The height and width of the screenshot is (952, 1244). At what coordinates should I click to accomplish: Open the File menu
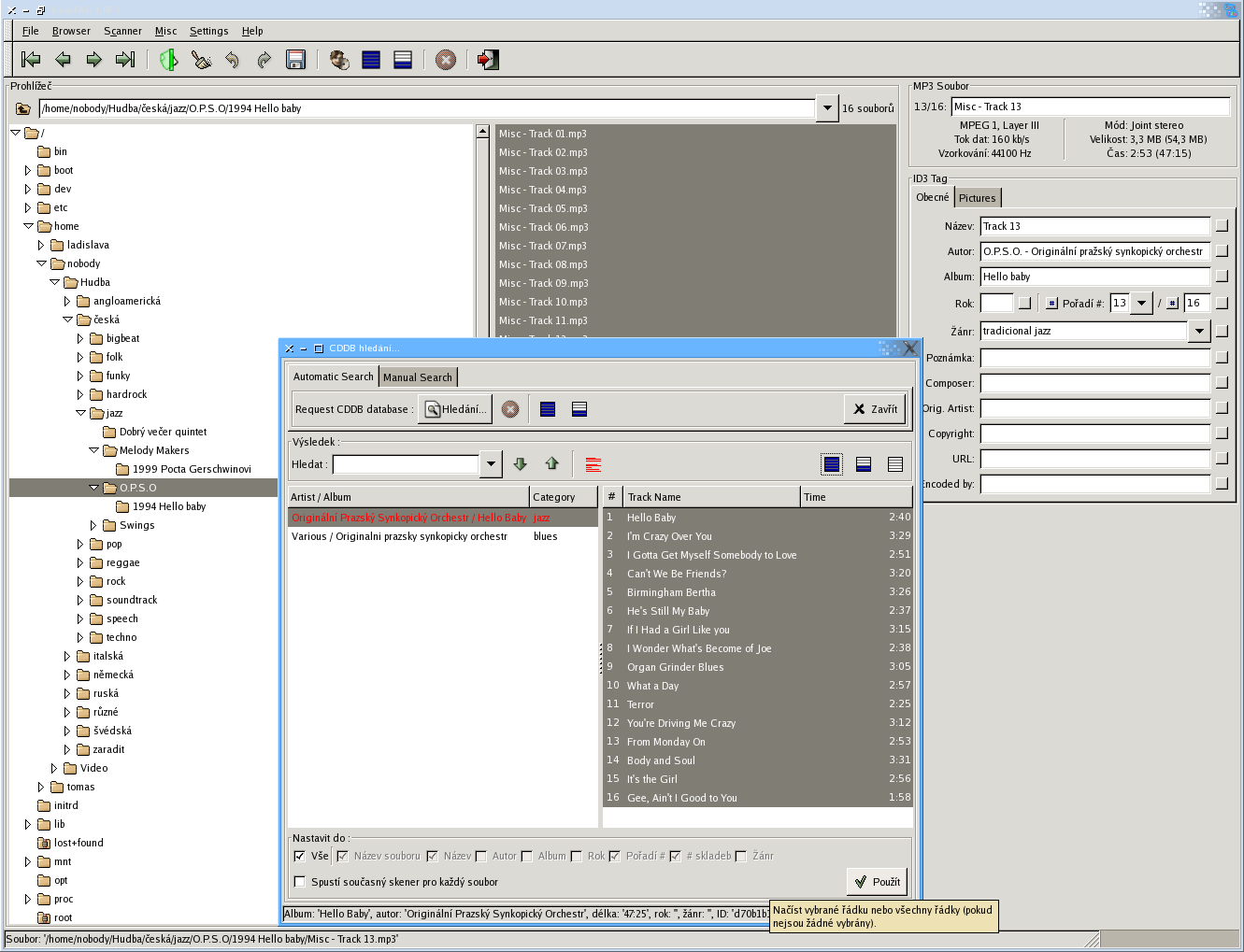(x=31, y=31)
